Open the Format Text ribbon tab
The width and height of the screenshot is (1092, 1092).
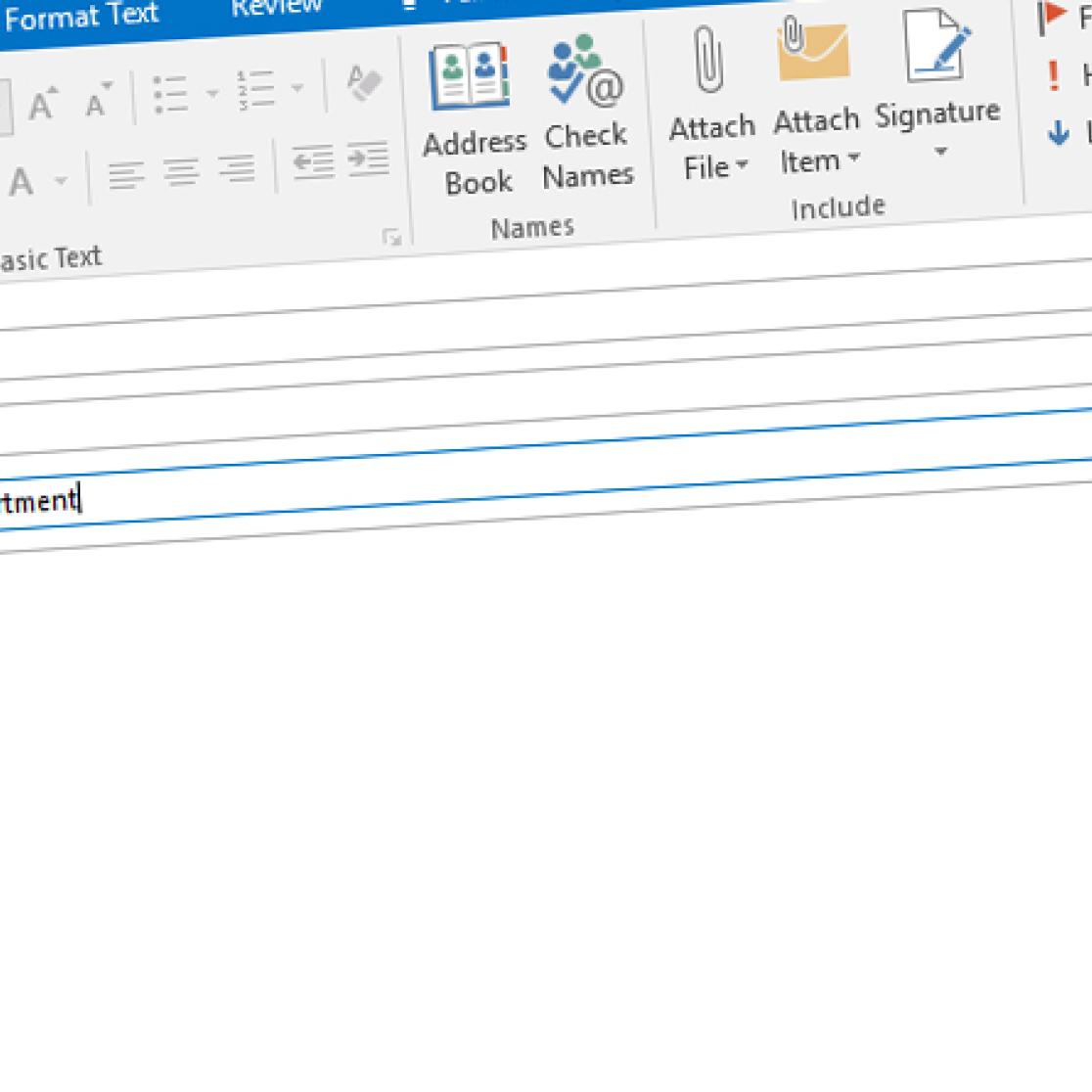(81, 16)
